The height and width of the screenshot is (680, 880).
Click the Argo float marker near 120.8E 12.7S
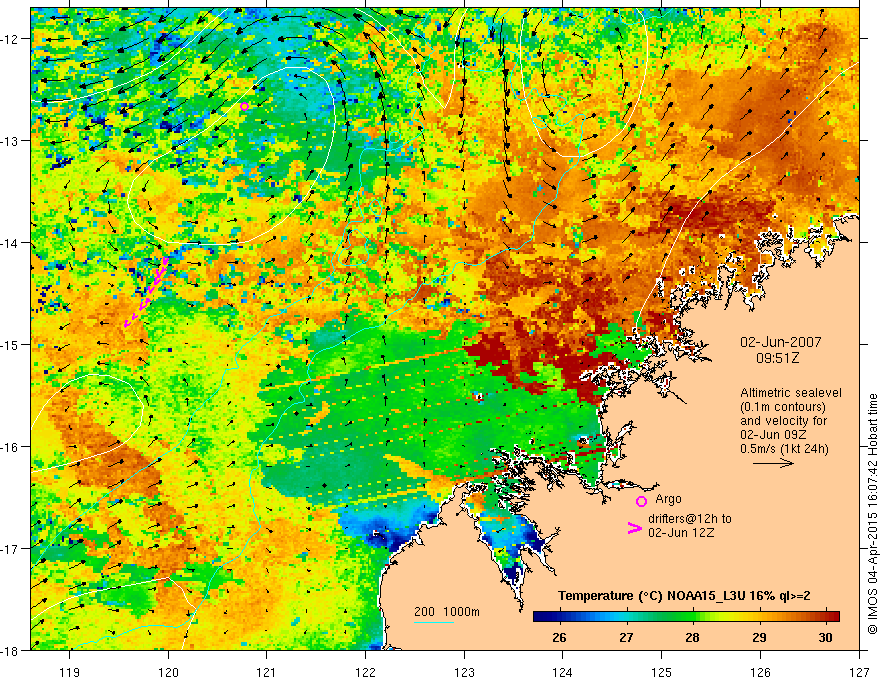point(244,107)
